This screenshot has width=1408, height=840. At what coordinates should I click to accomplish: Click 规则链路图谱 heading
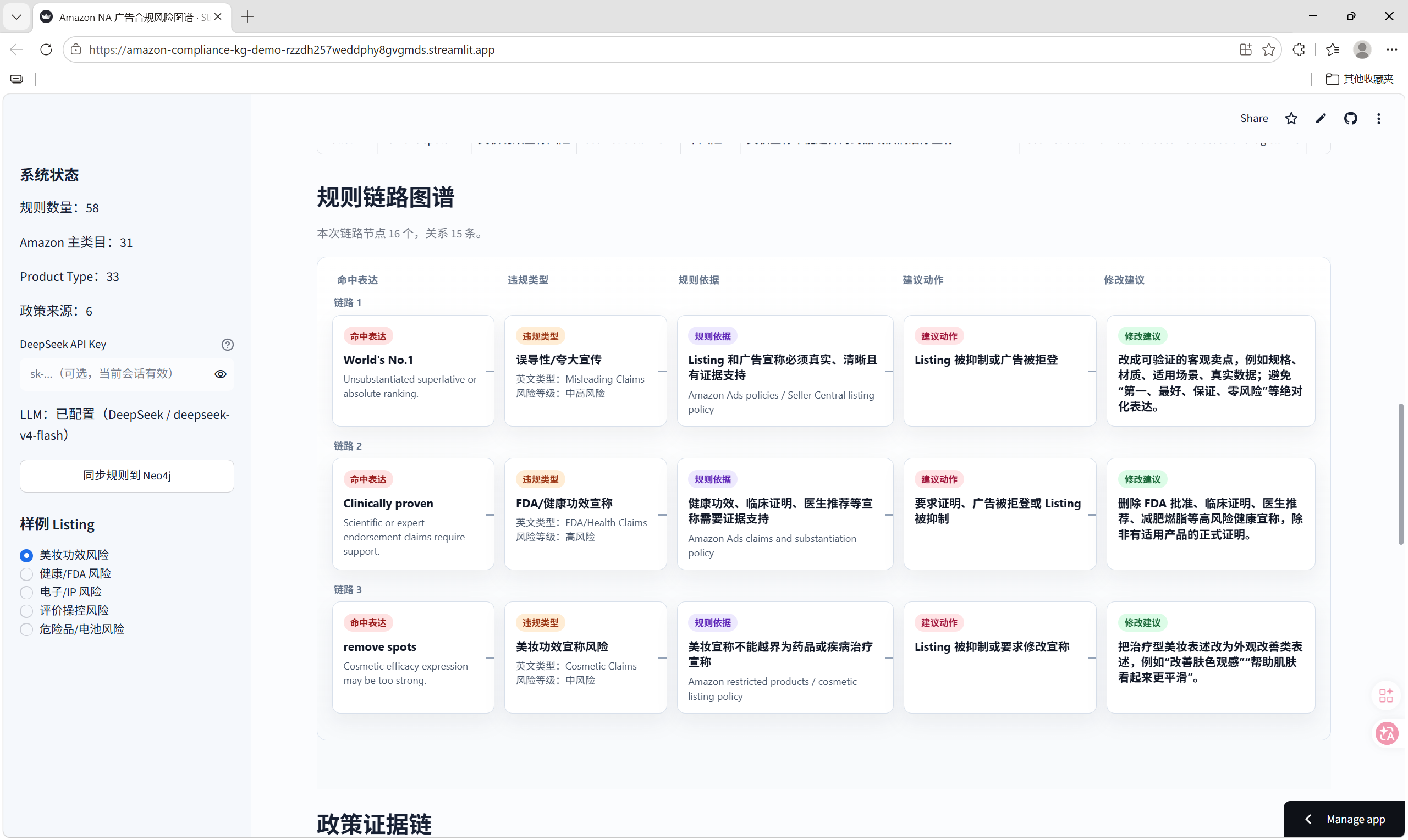pos(386,197)
